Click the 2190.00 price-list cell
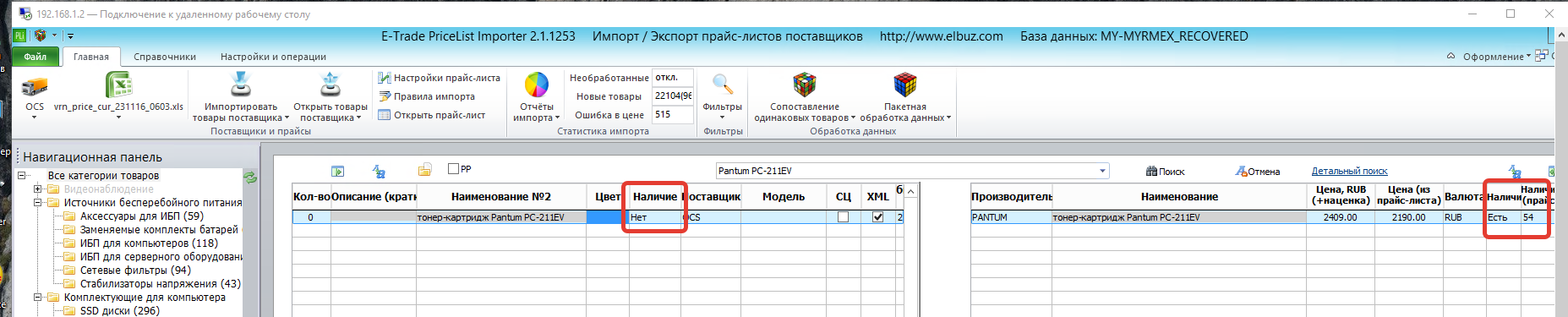The height and width of the screenshot is (317, 1568). pyautogui.click(x=1408, y=217)
